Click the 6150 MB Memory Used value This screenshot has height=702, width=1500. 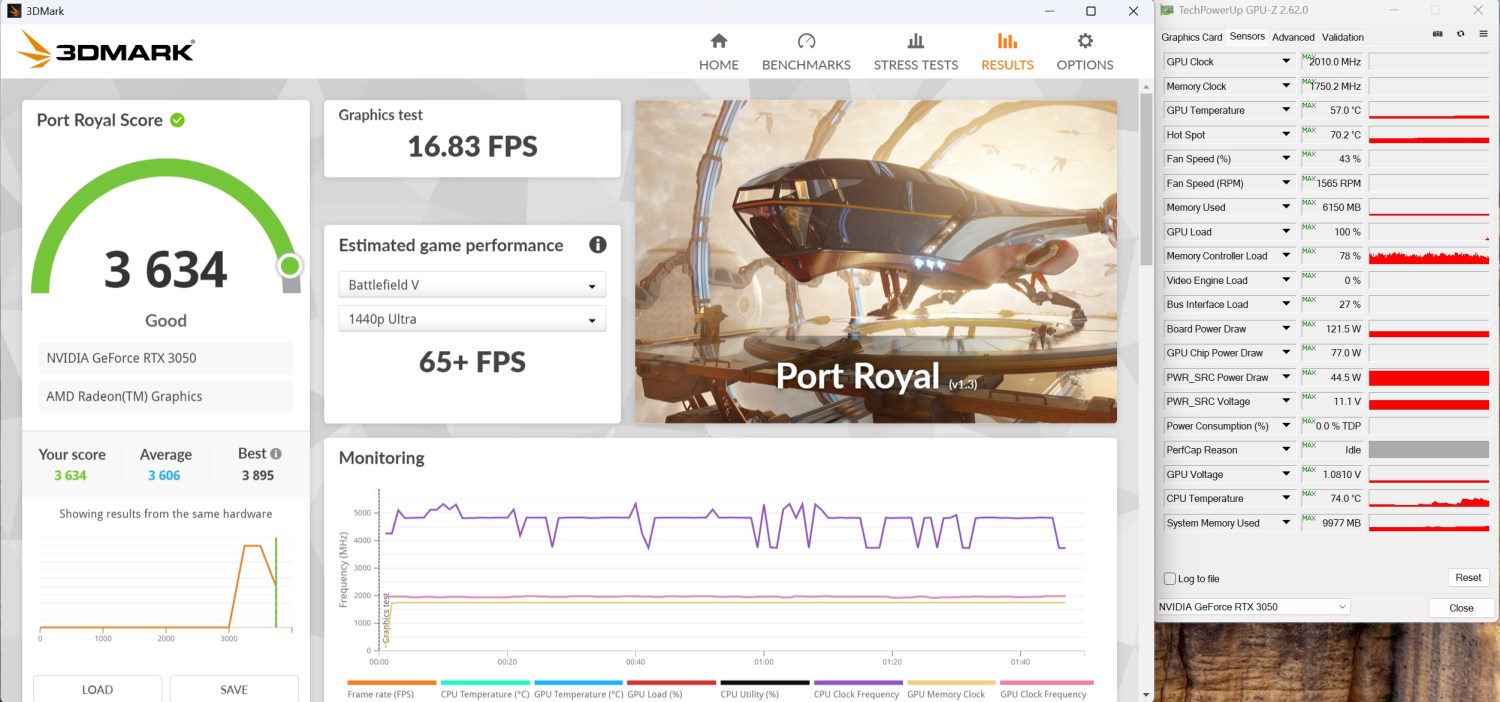pos(1341,208)
